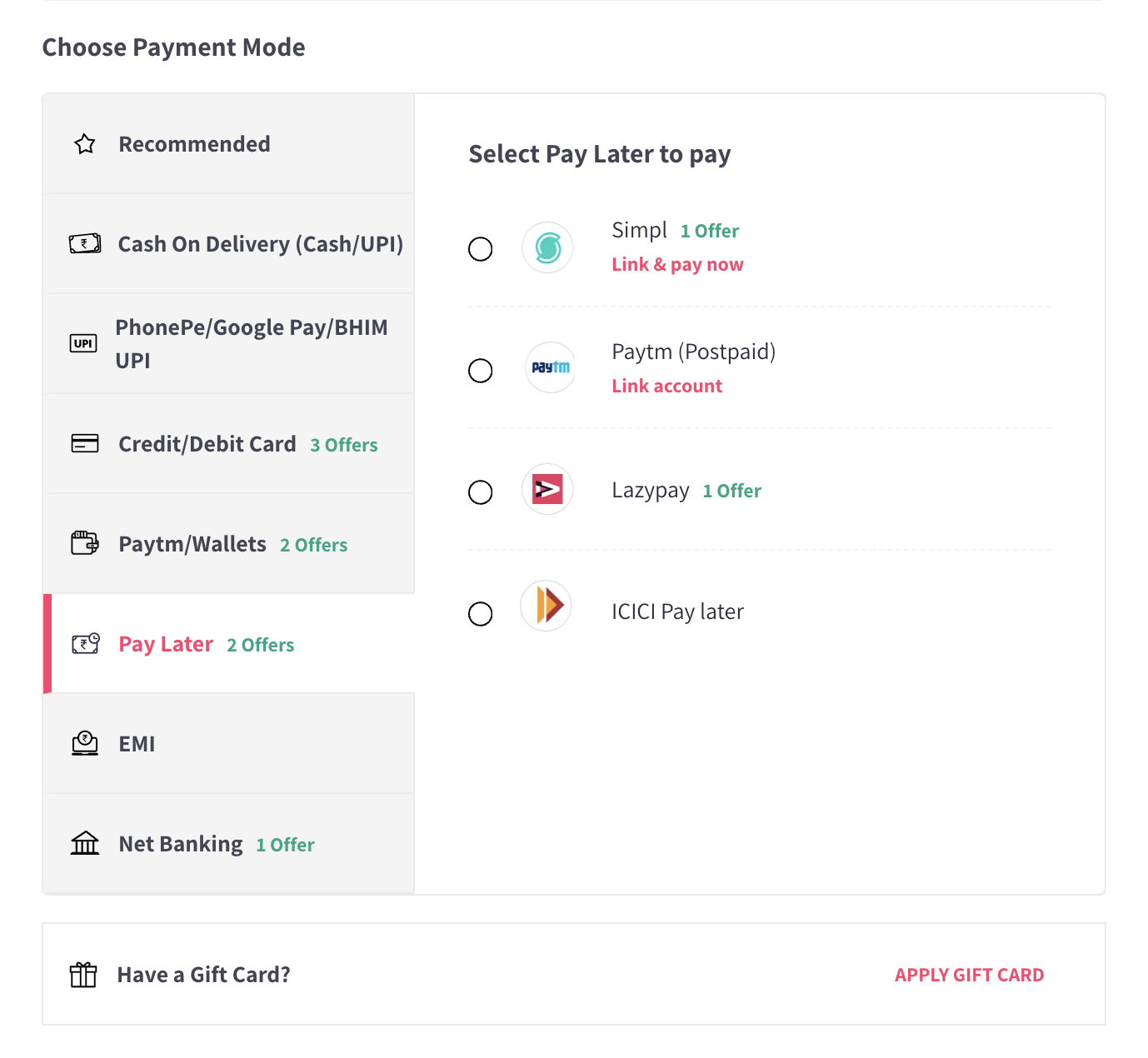Open Cash On Delivery payment mode
Viewport: 1148px width, 1058px height.
click(x=259, y=243)
